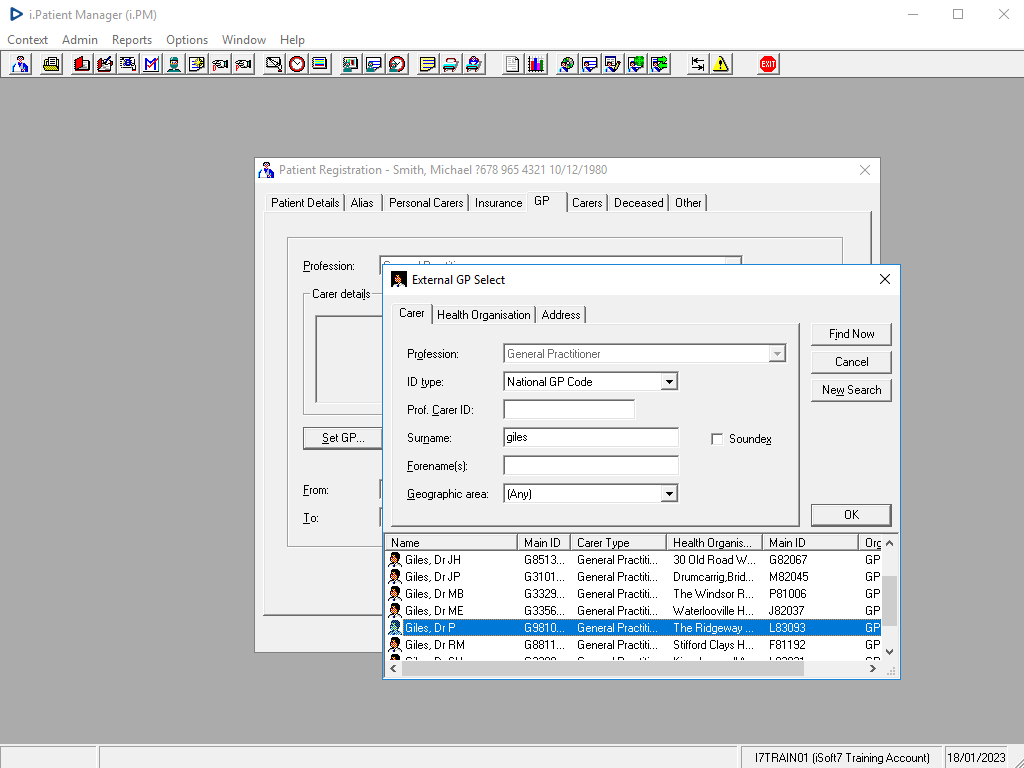The width and height of the screenshot is (1024, 768).
Task: Click the person with red clock icon
Action: (397, 64)
